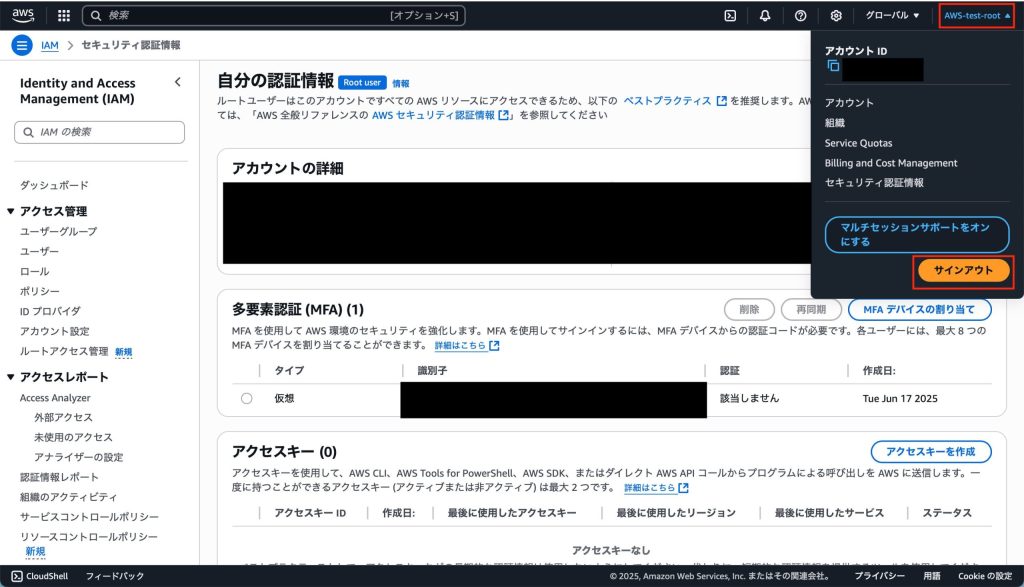Viewport: 1024px width, 587px height.
Task: Open the services grid menu icon
Action: tap(63, 16)
